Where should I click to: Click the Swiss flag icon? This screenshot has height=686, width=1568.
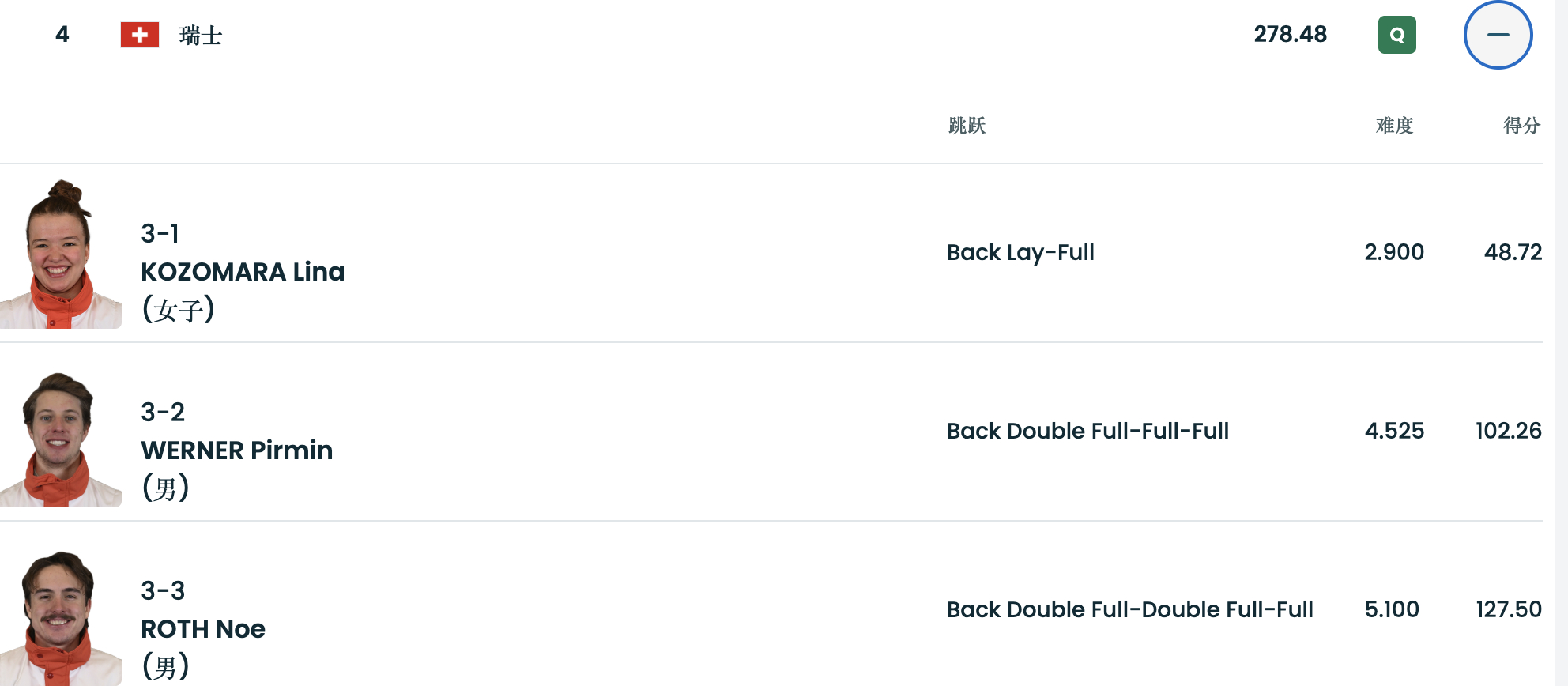(x=140, y=35)
